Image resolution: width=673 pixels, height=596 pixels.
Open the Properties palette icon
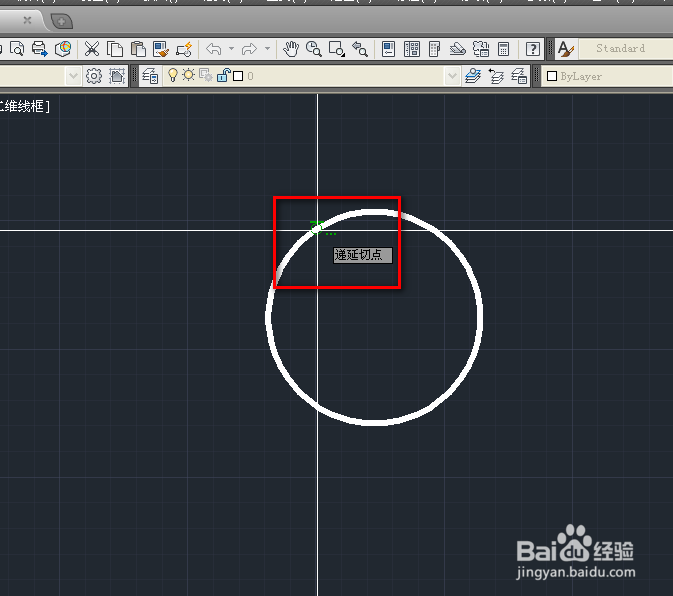pos(388,48)
